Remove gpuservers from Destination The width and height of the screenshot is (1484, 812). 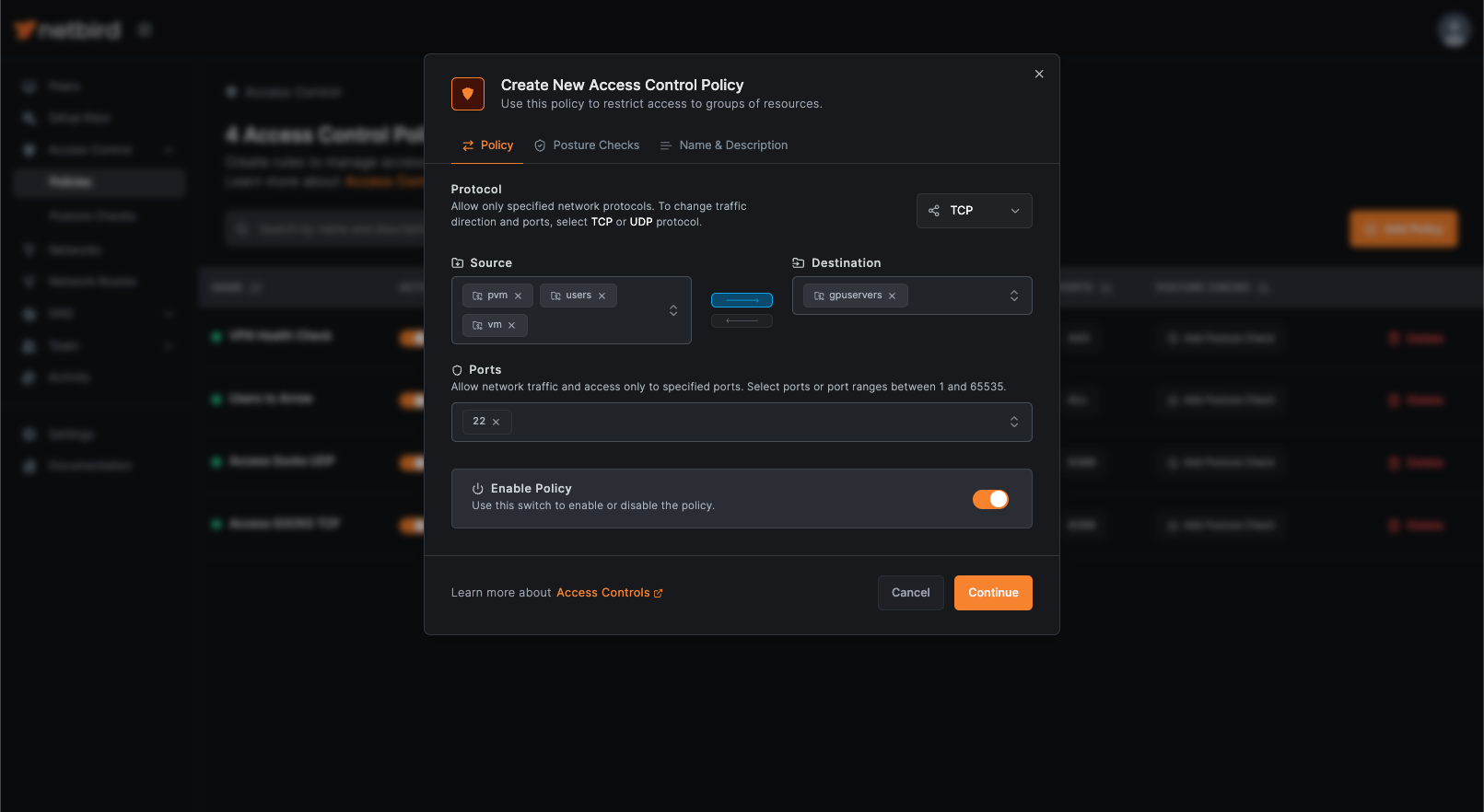coord(892,296)
